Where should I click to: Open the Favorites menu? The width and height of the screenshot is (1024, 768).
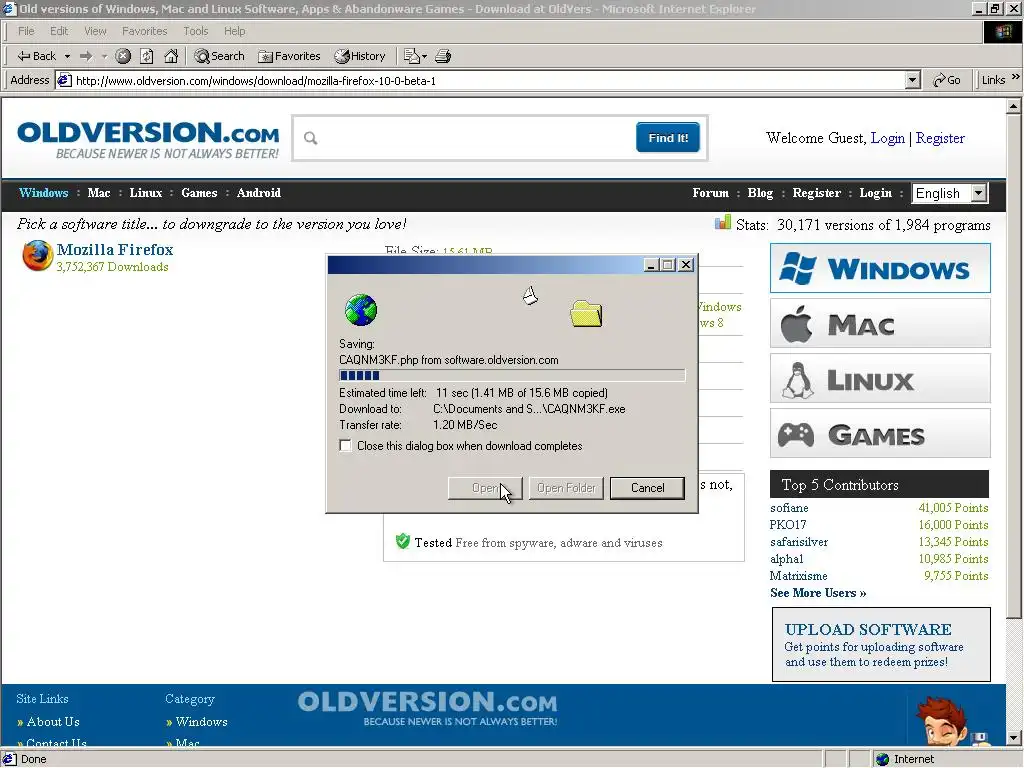pos(144,31)
